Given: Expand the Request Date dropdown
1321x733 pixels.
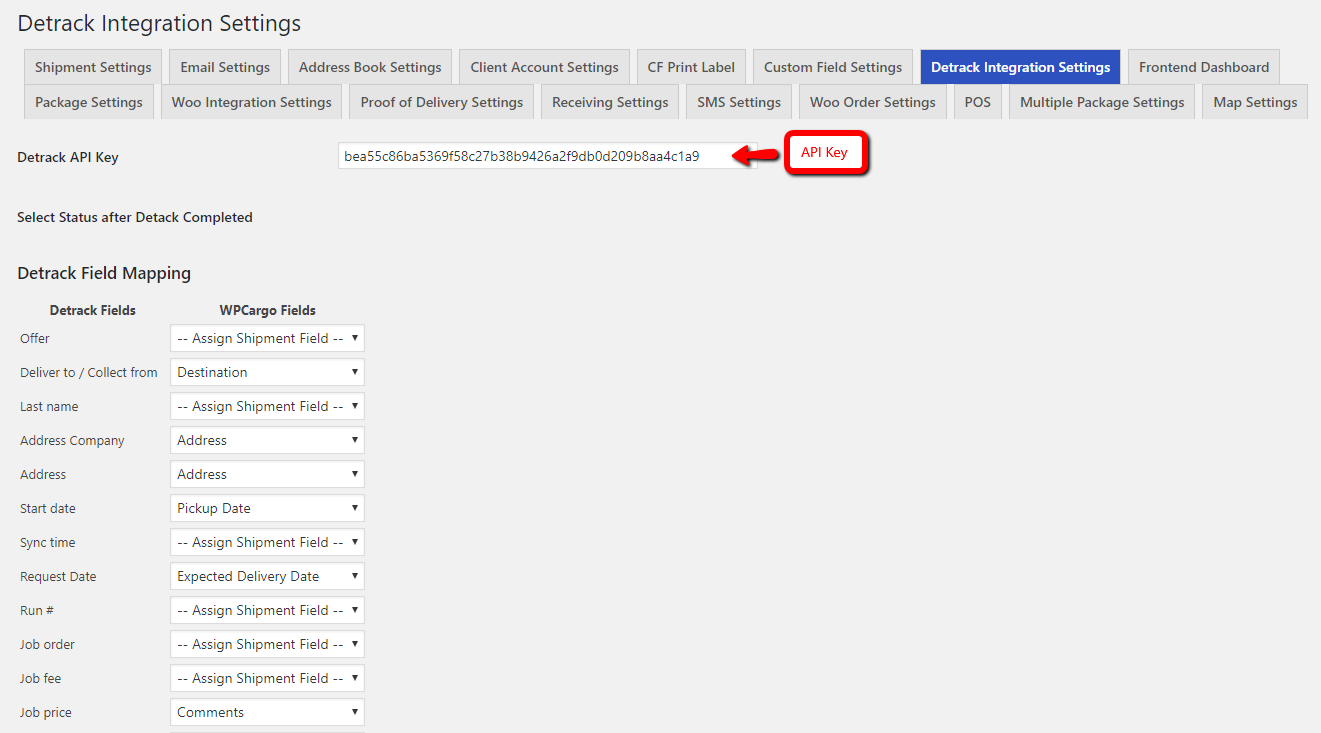Looking at the screenshot, I should (267, 576).
